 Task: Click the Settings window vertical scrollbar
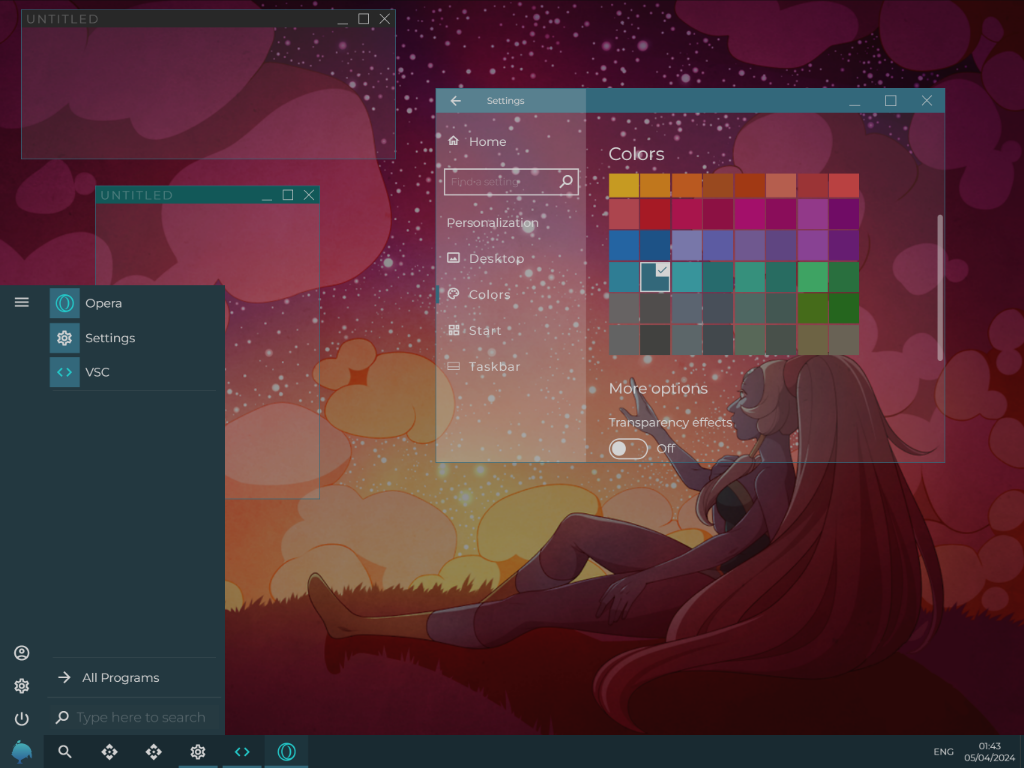[940, 287]
